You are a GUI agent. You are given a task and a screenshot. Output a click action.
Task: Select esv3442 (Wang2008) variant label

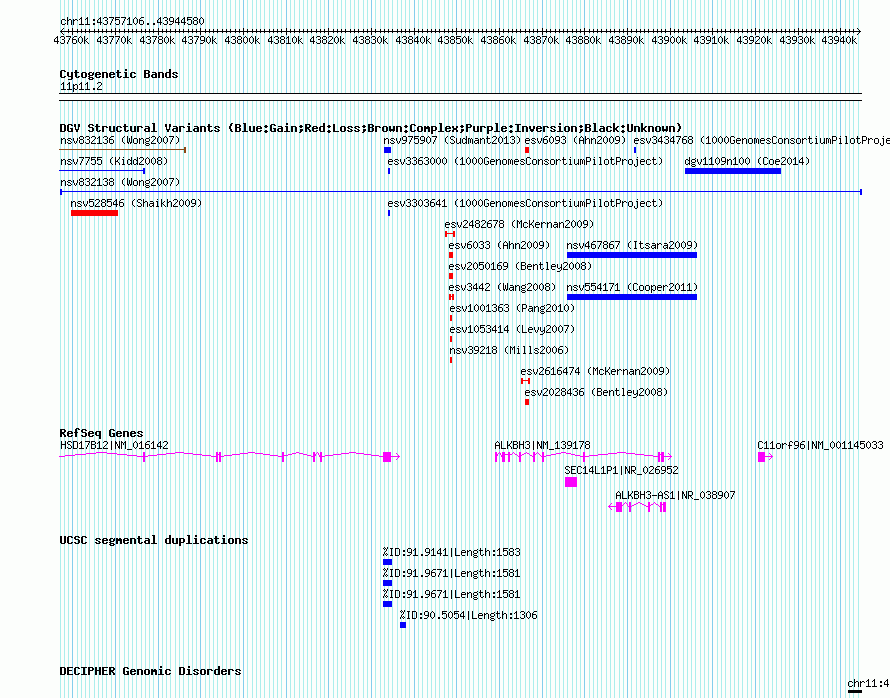pos(502,287)
